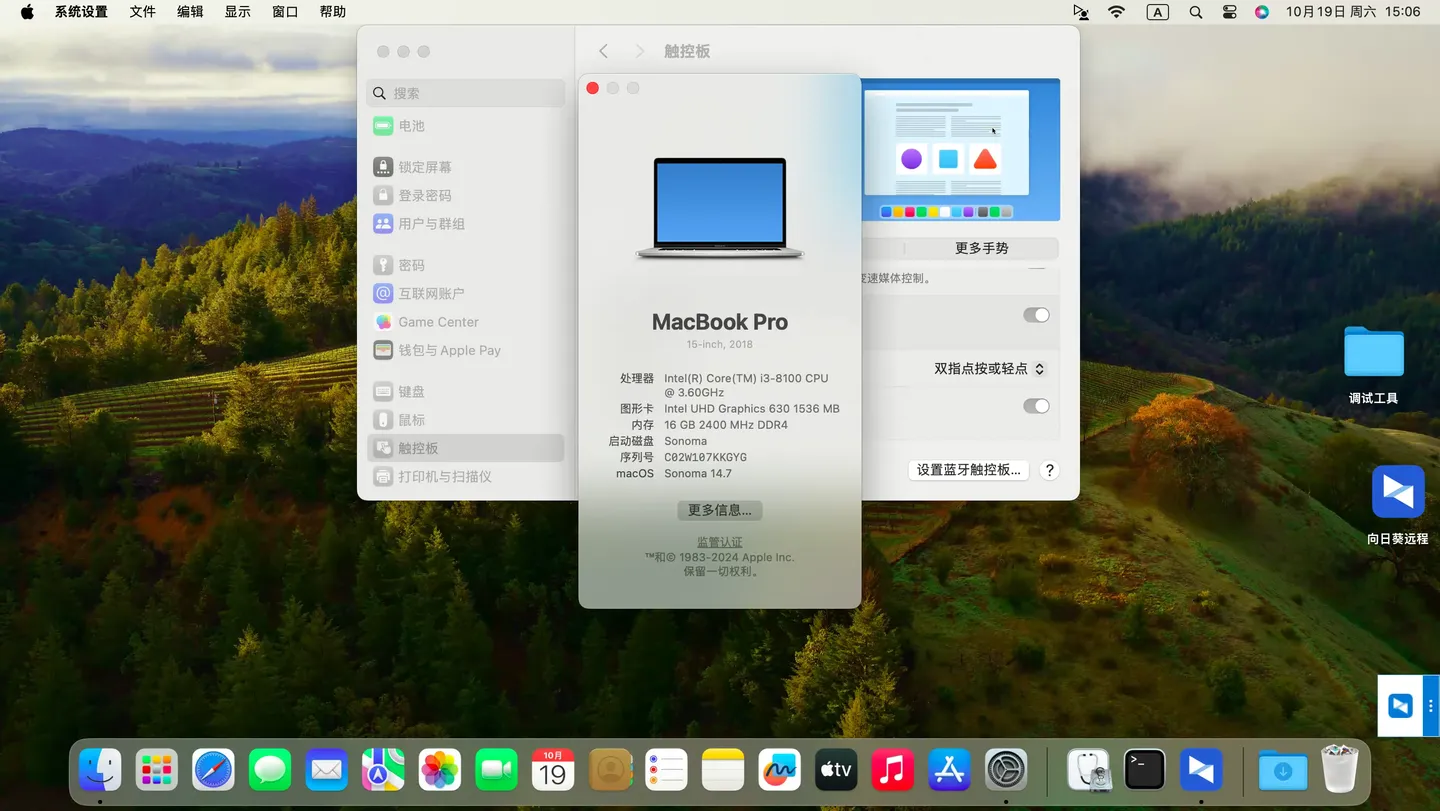Disable the toggle below the 双指点按或轻点 dropdown

coord(1036,406)
